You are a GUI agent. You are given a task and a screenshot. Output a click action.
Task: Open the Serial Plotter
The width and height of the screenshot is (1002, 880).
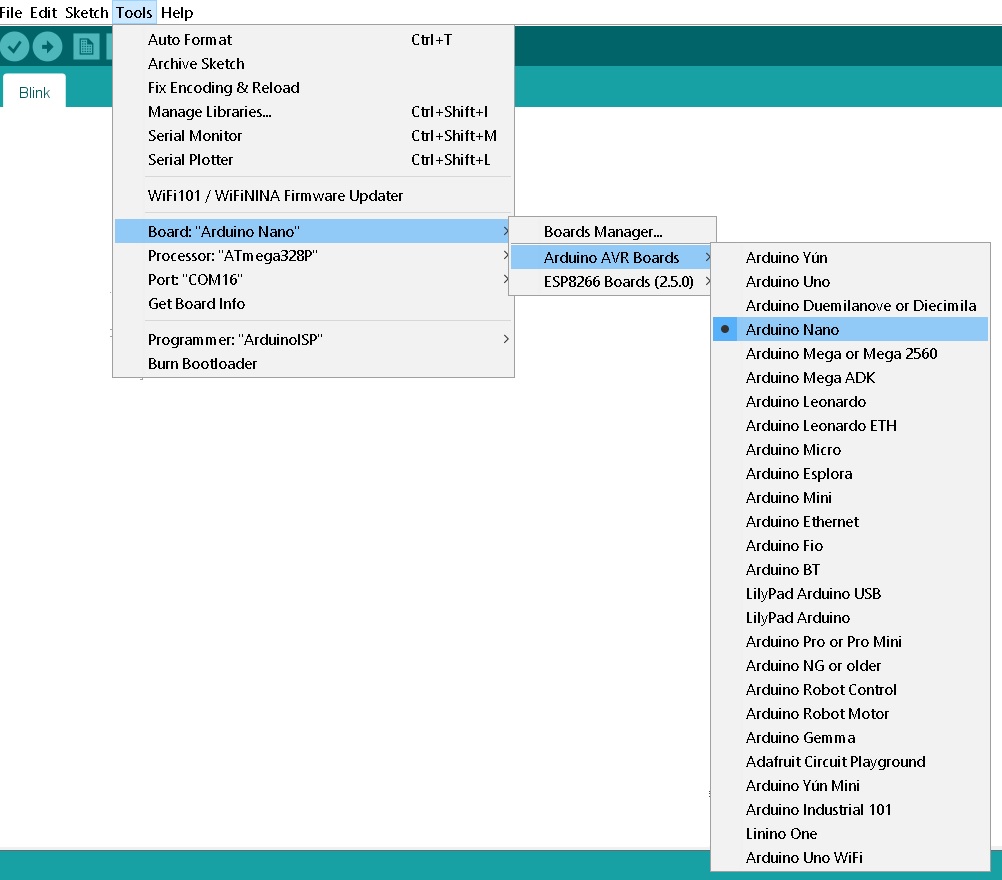point(313,160)
